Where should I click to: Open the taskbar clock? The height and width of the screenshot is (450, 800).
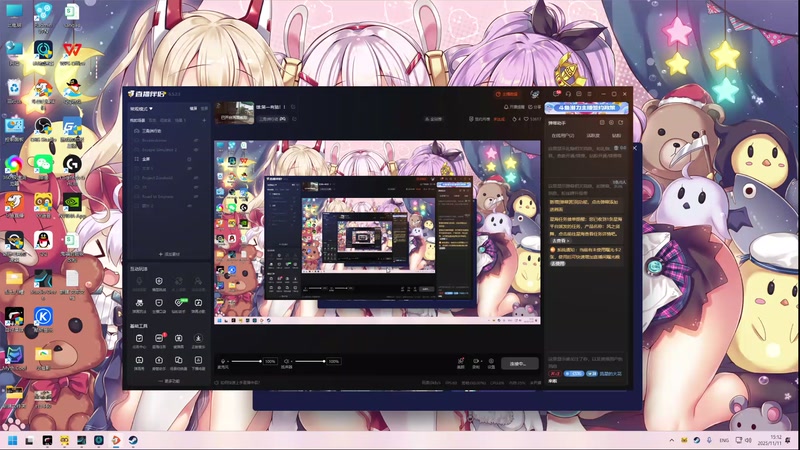(770, 440)
